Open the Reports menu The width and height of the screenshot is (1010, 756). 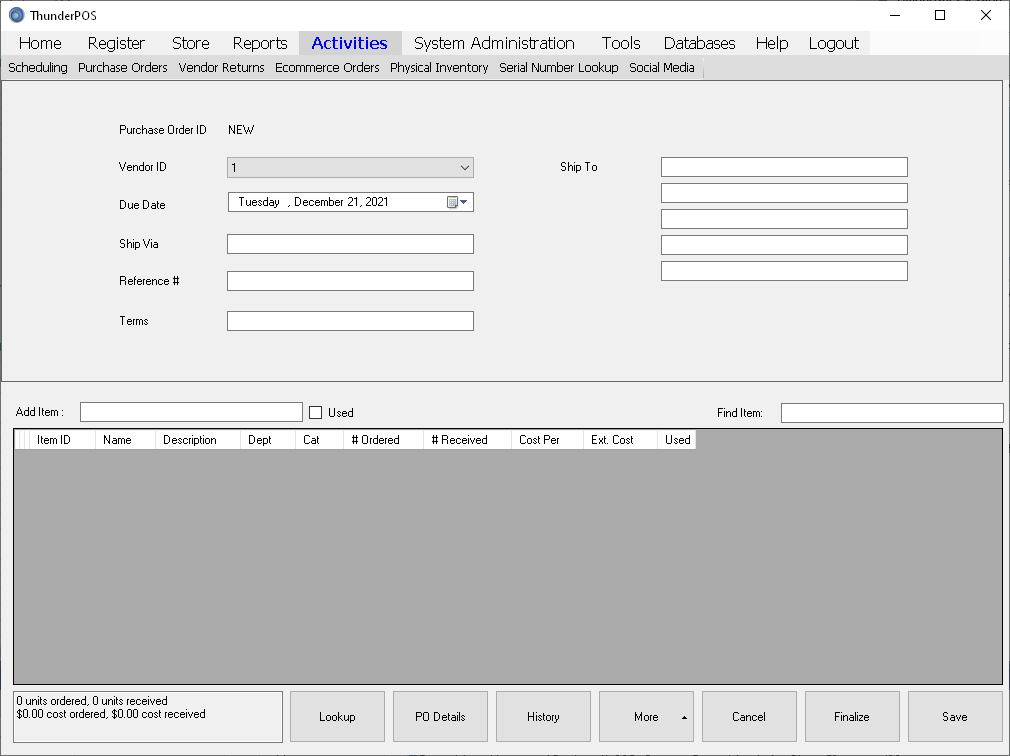point(260,43)
